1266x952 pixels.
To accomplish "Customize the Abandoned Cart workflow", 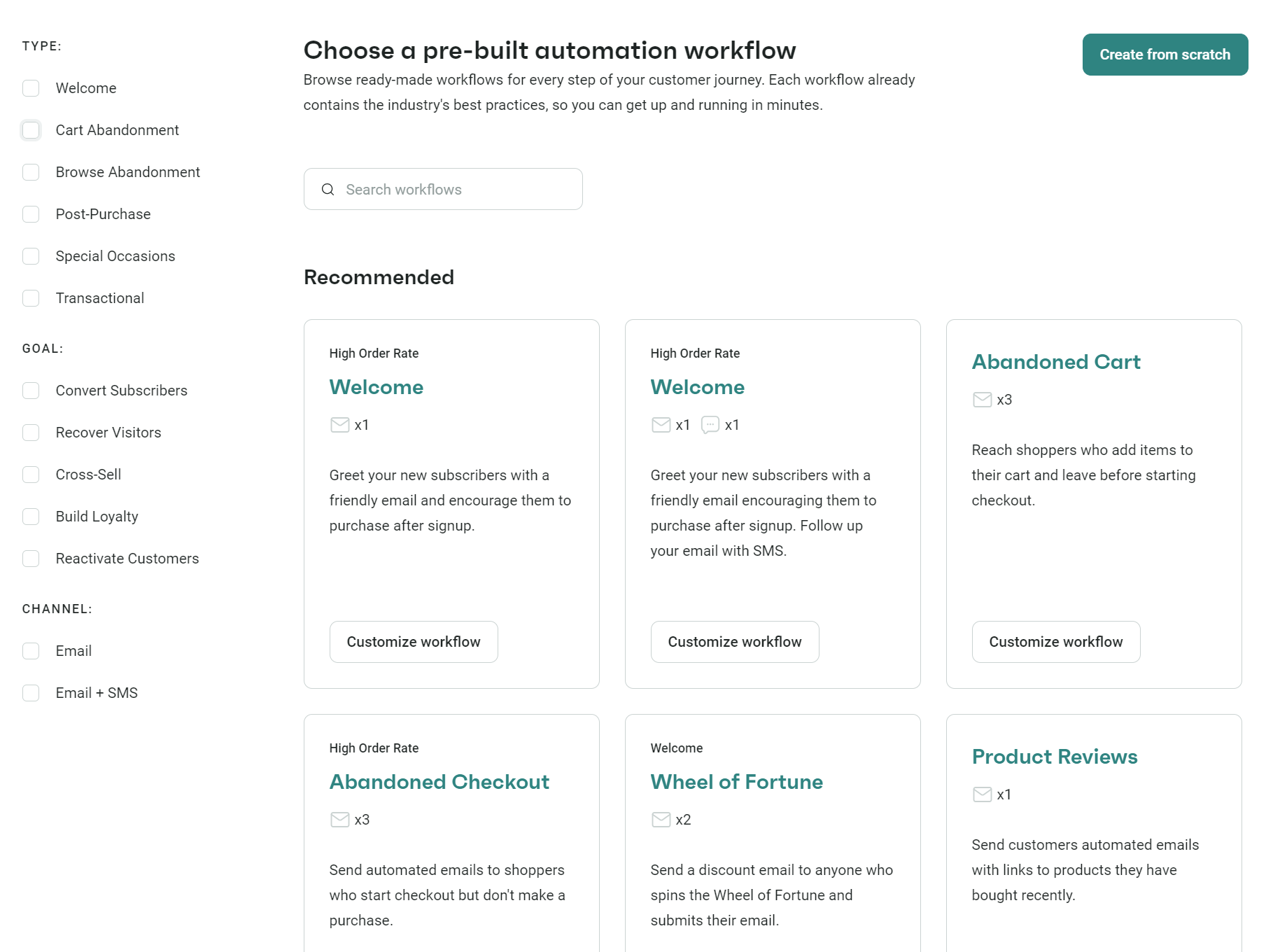I will click(1055, 641).
